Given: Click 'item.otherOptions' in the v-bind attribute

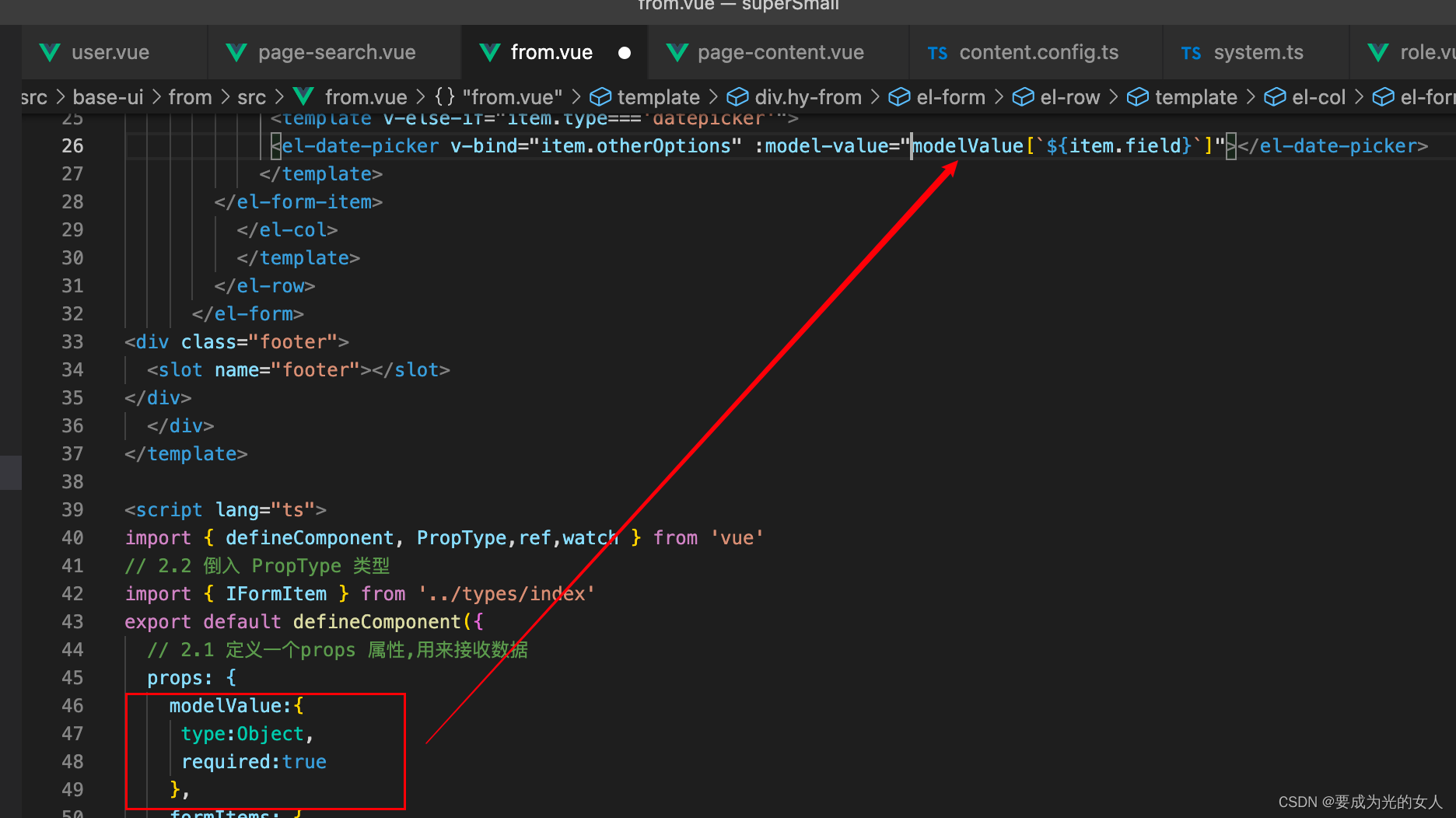Looking at the screenshot, I should point(635,146).
